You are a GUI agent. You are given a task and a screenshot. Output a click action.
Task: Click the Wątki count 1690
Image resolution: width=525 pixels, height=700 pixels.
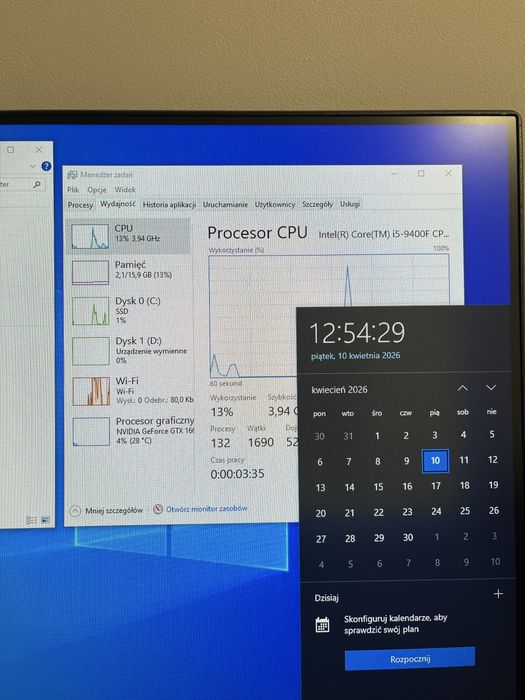point(261,442)
